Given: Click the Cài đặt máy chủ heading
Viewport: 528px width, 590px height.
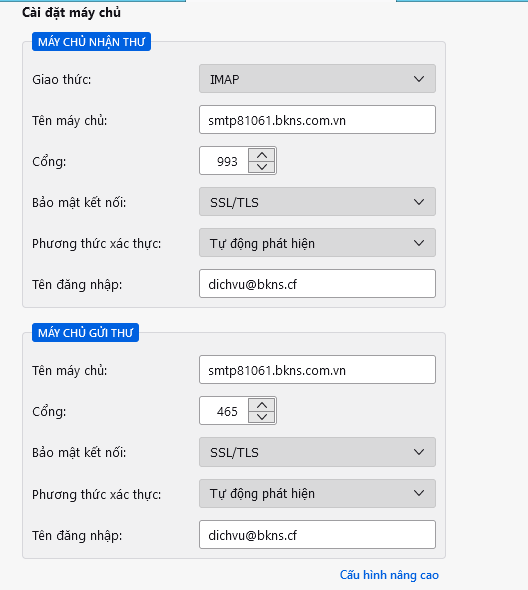Looking at the screenshot, I should [72, 12].
